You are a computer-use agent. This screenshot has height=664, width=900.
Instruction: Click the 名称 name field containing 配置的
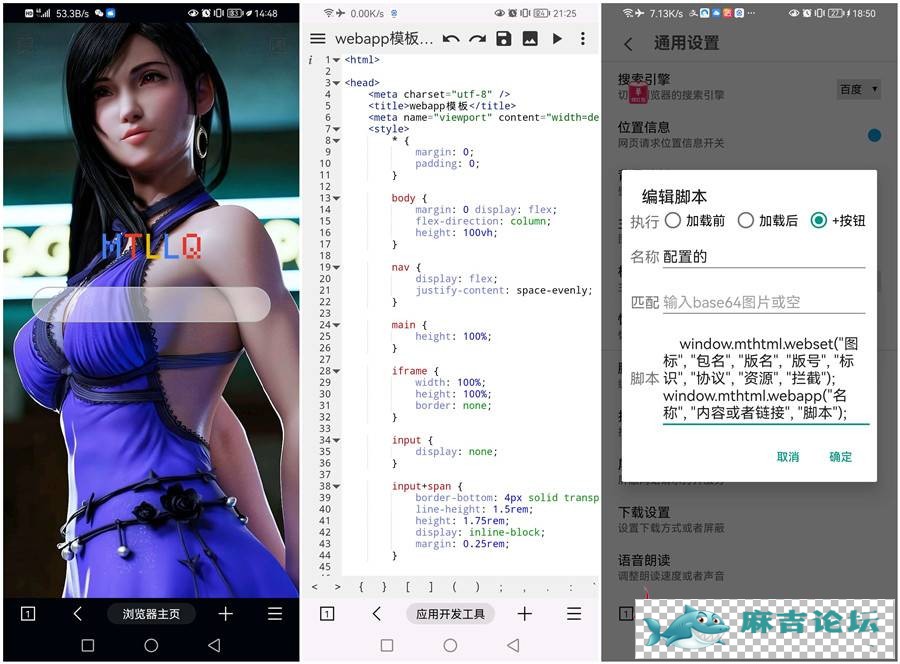coord(763,257)
